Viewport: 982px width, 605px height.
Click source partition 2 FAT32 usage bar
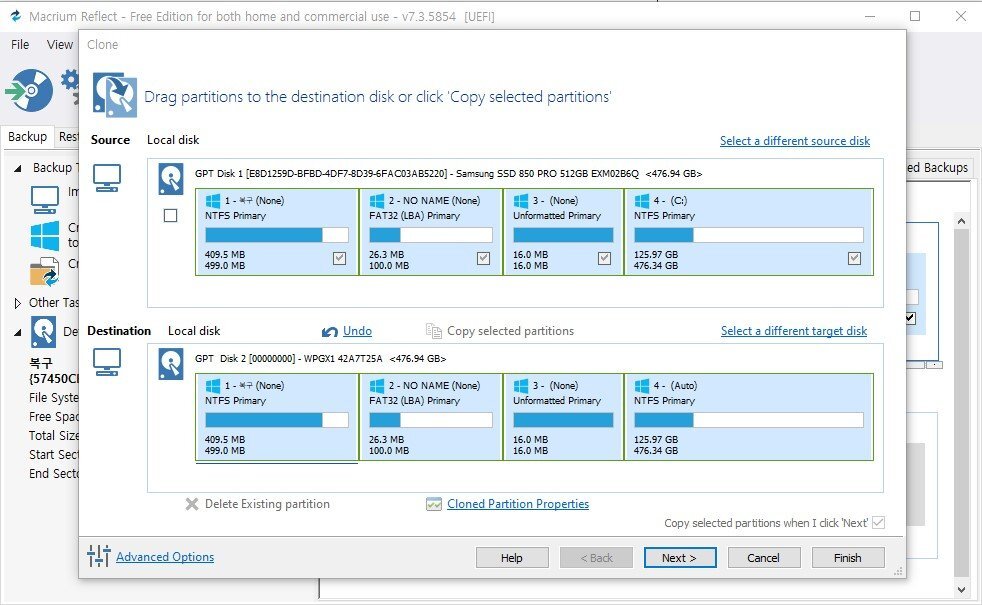point(431,235)
